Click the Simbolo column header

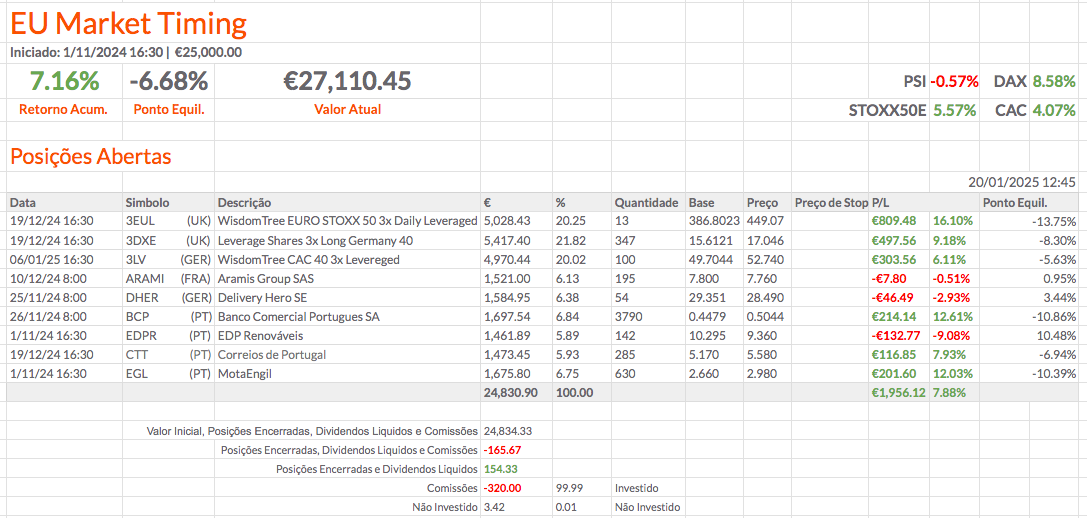(148, 202)
